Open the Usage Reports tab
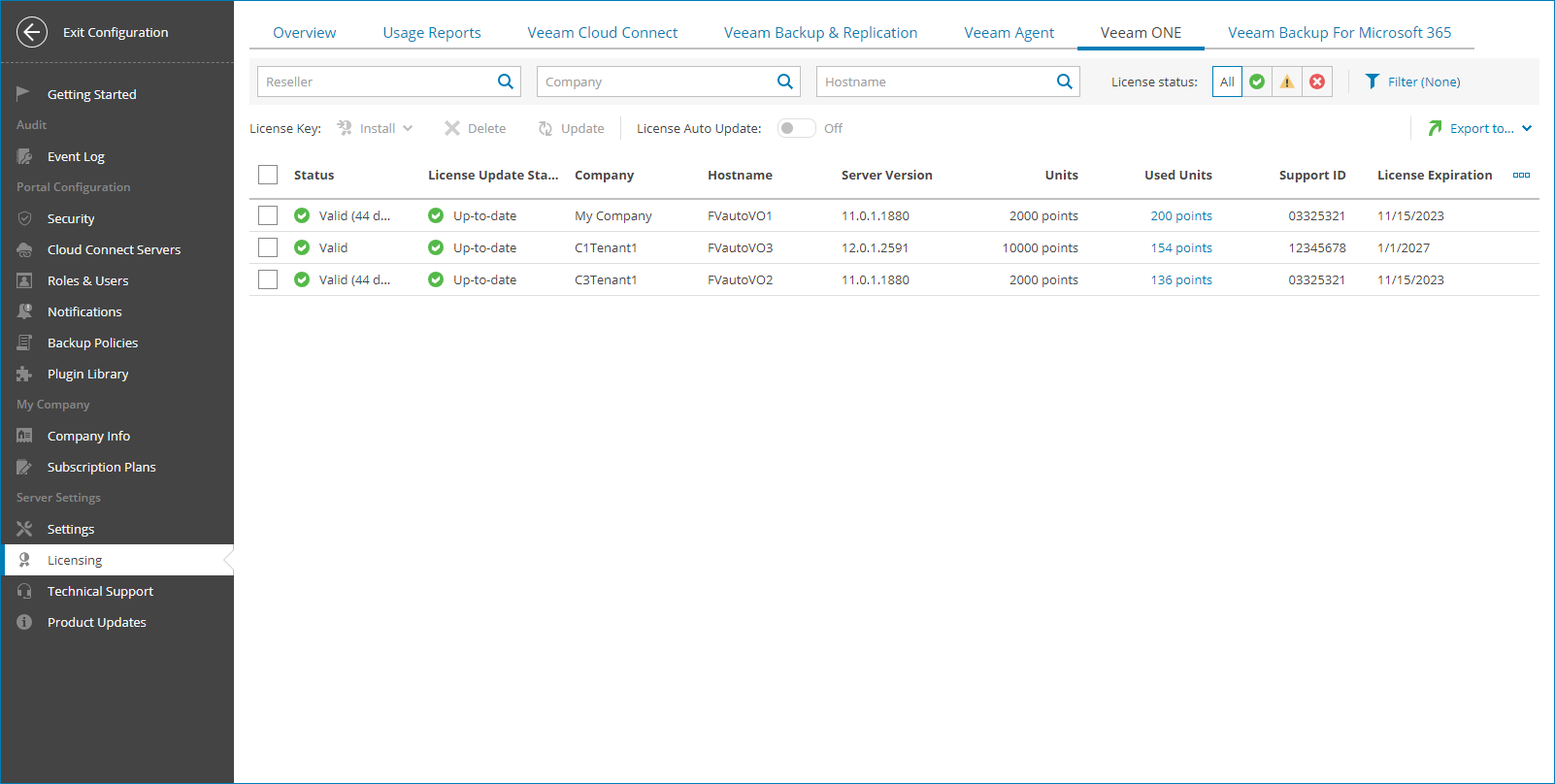1555x784 pixels. coord(432,32)
